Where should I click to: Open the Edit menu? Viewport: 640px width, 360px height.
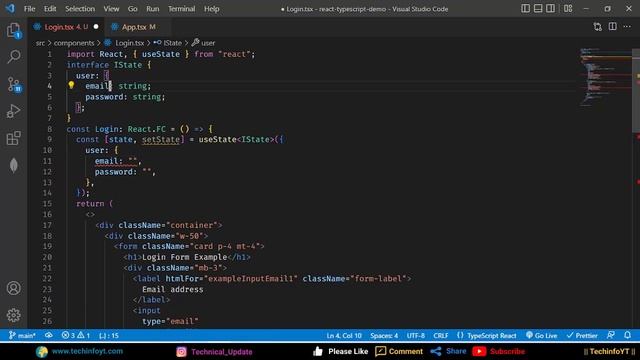pos(50,9)
